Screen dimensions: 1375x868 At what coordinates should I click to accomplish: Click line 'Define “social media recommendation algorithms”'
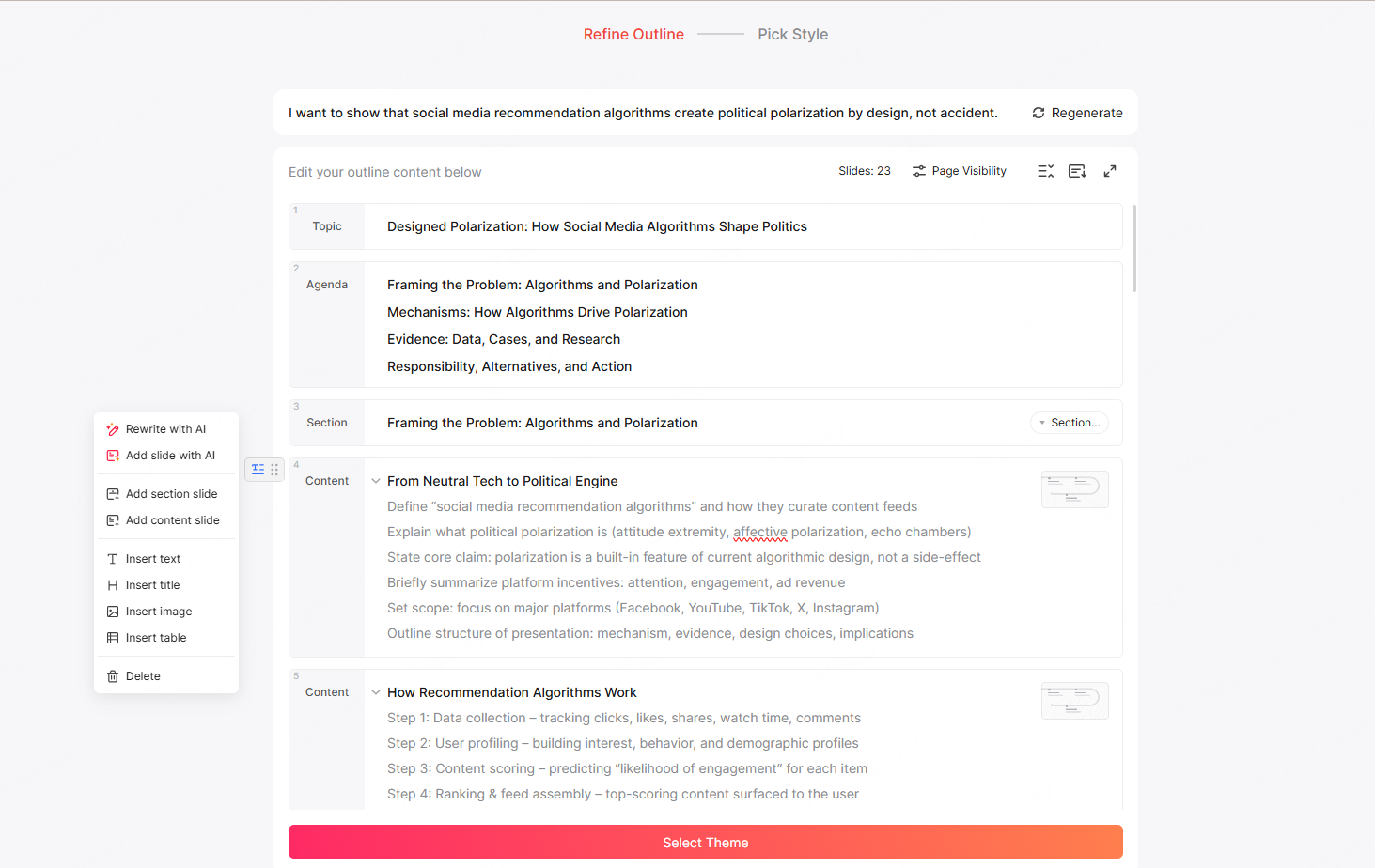click(652, 506)
